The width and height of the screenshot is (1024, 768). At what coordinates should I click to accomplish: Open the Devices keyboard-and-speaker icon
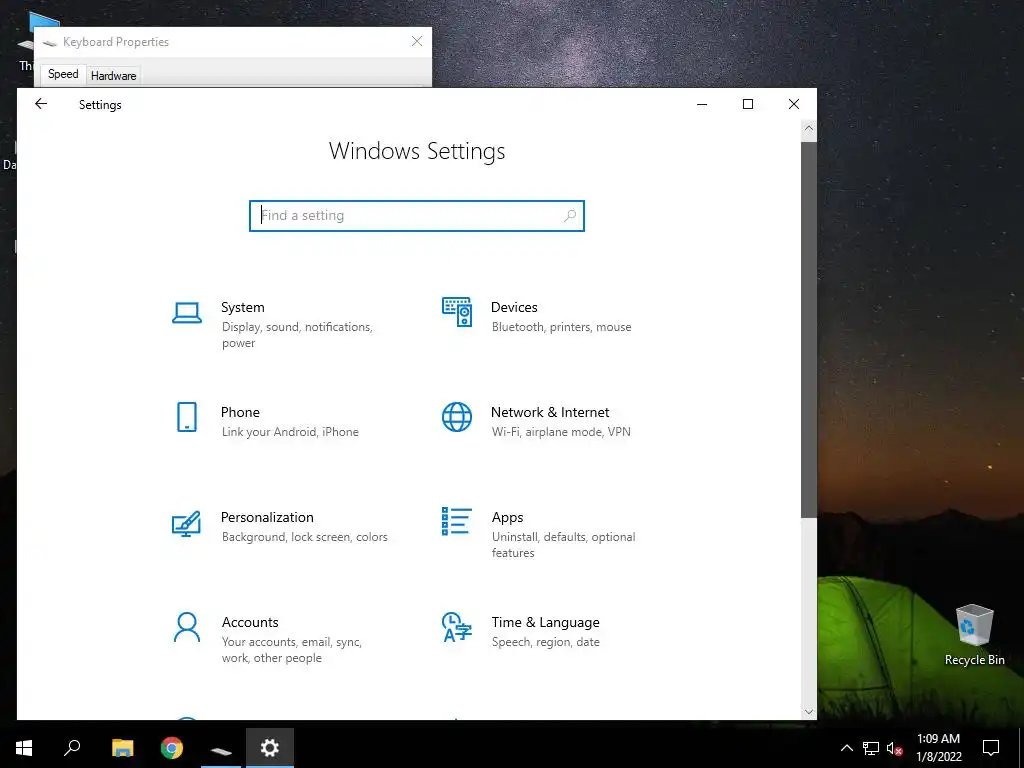(456, 312)
